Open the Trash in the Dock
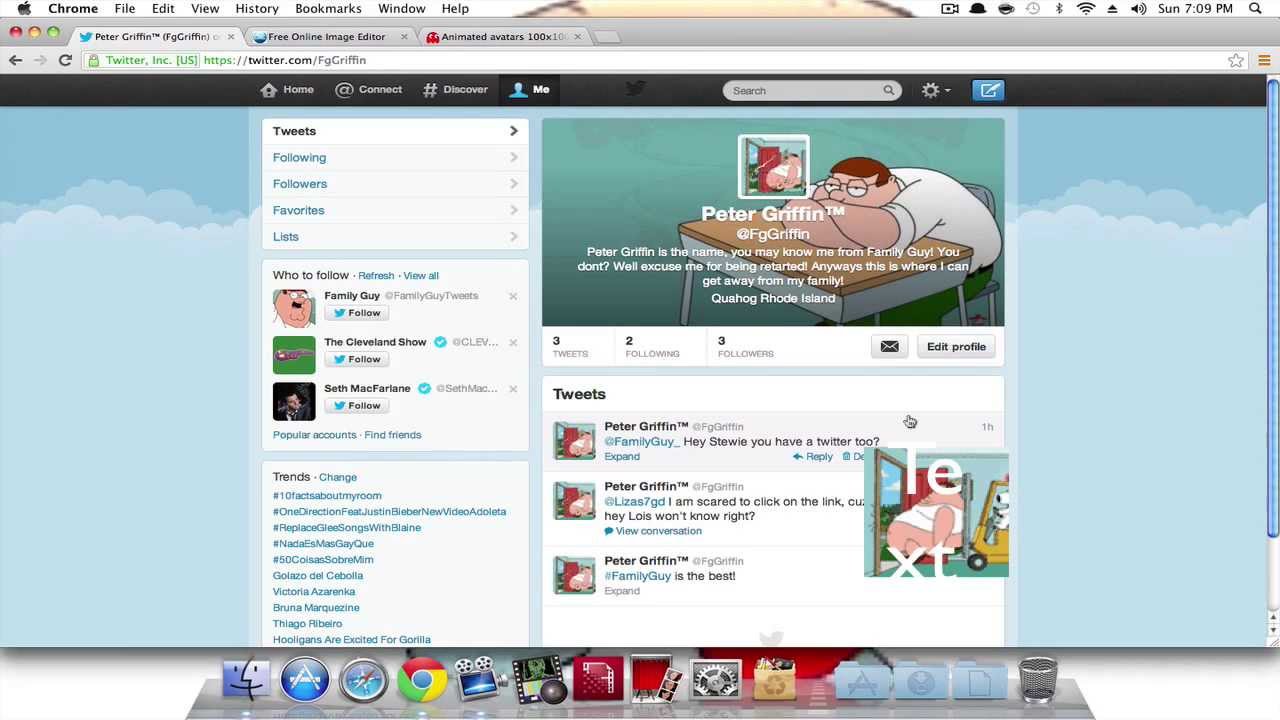The width and height of the screenshot is (1280, 720). [x=1038, y=681]
